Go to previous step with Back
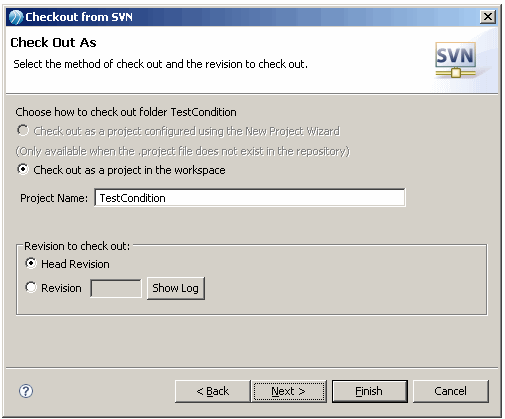The height and width of the screenshot is (419, 505). tap(212, 391)
